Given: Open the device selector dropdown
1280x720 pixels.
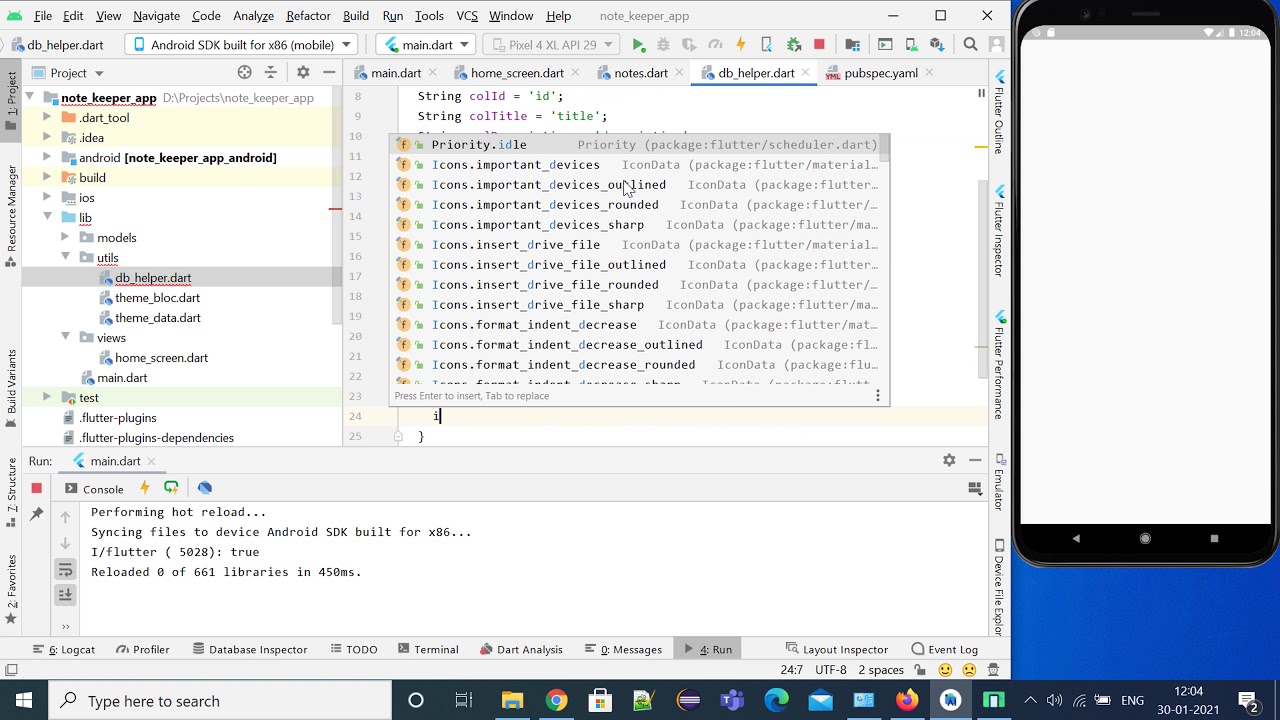Looking at the screenshot, I should pos(241,45).
